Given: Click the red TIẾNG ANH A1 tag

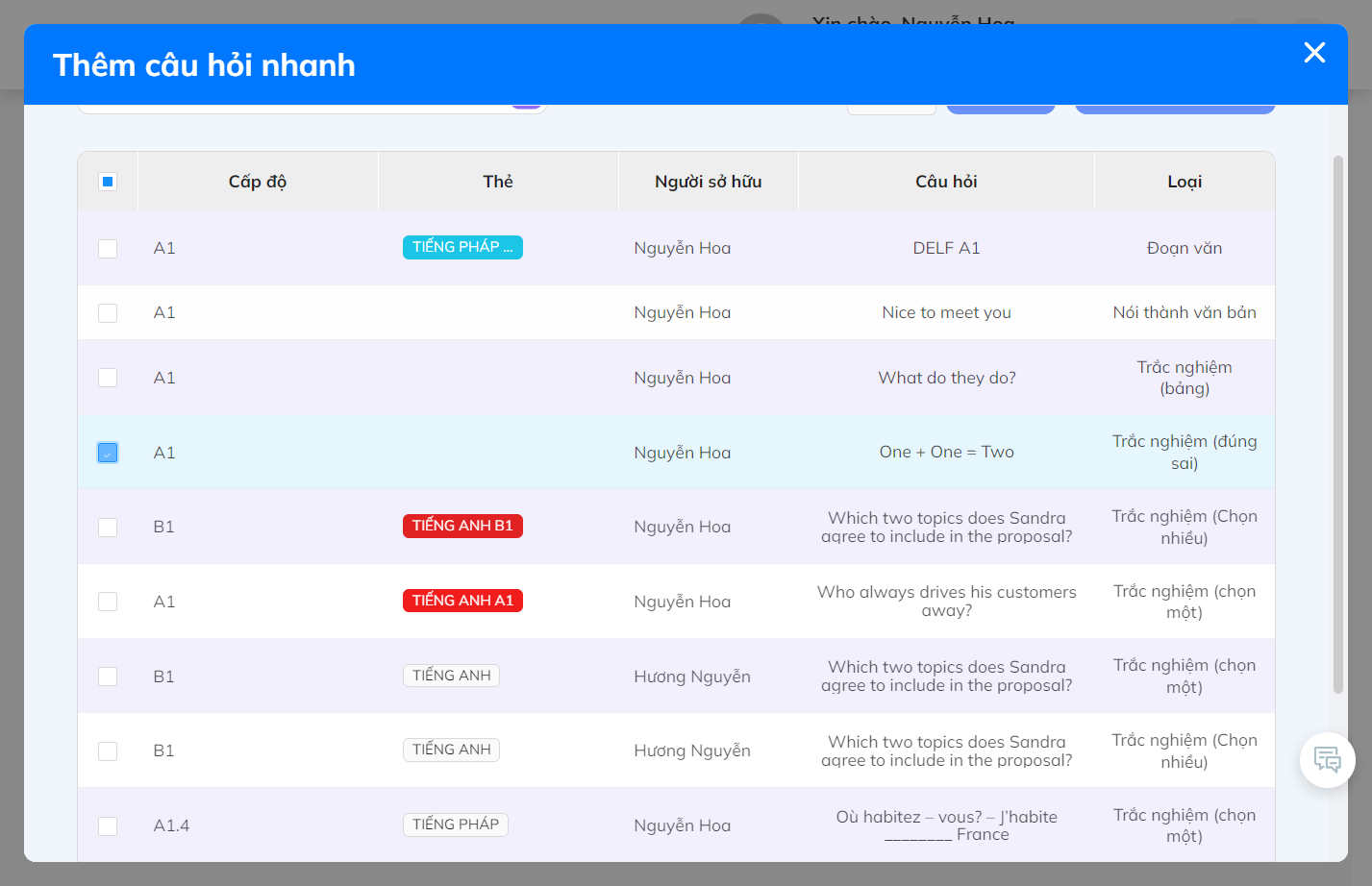Looking at the screenshot, I should pos(462,601).
